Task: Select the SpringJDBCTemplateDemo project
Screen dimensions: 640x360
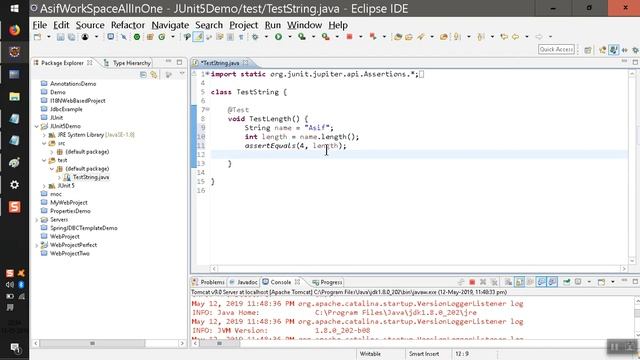Action: click(83, 228)
